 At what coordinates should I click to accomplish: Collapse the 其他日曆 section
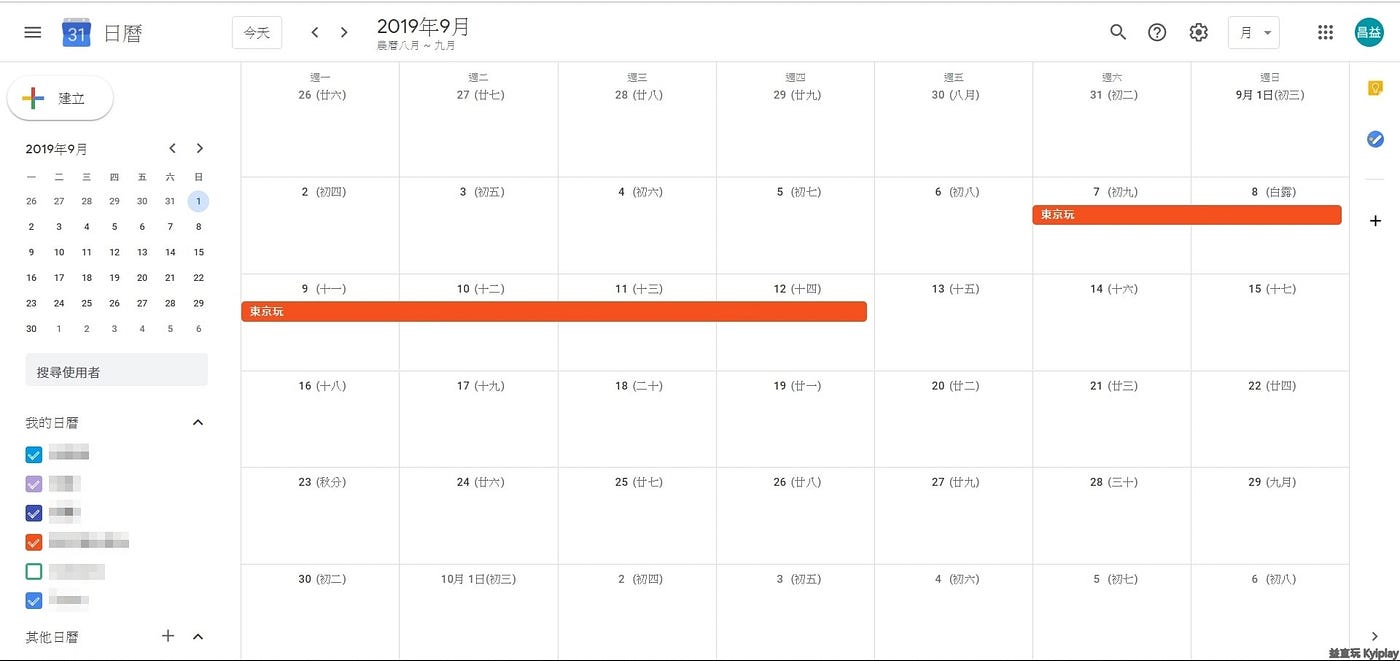coord(198,636)
